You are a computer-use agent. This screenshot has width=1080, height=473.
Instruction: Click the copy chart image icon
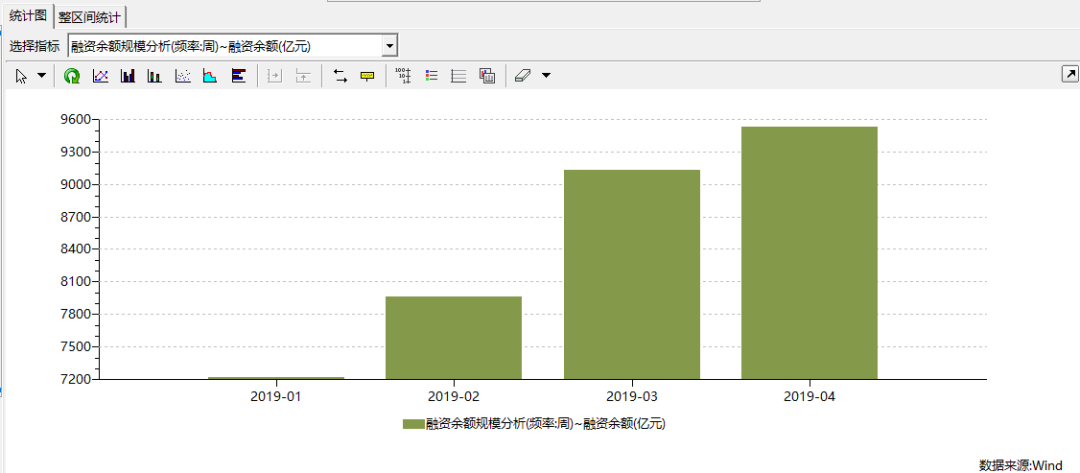[487, 76]
